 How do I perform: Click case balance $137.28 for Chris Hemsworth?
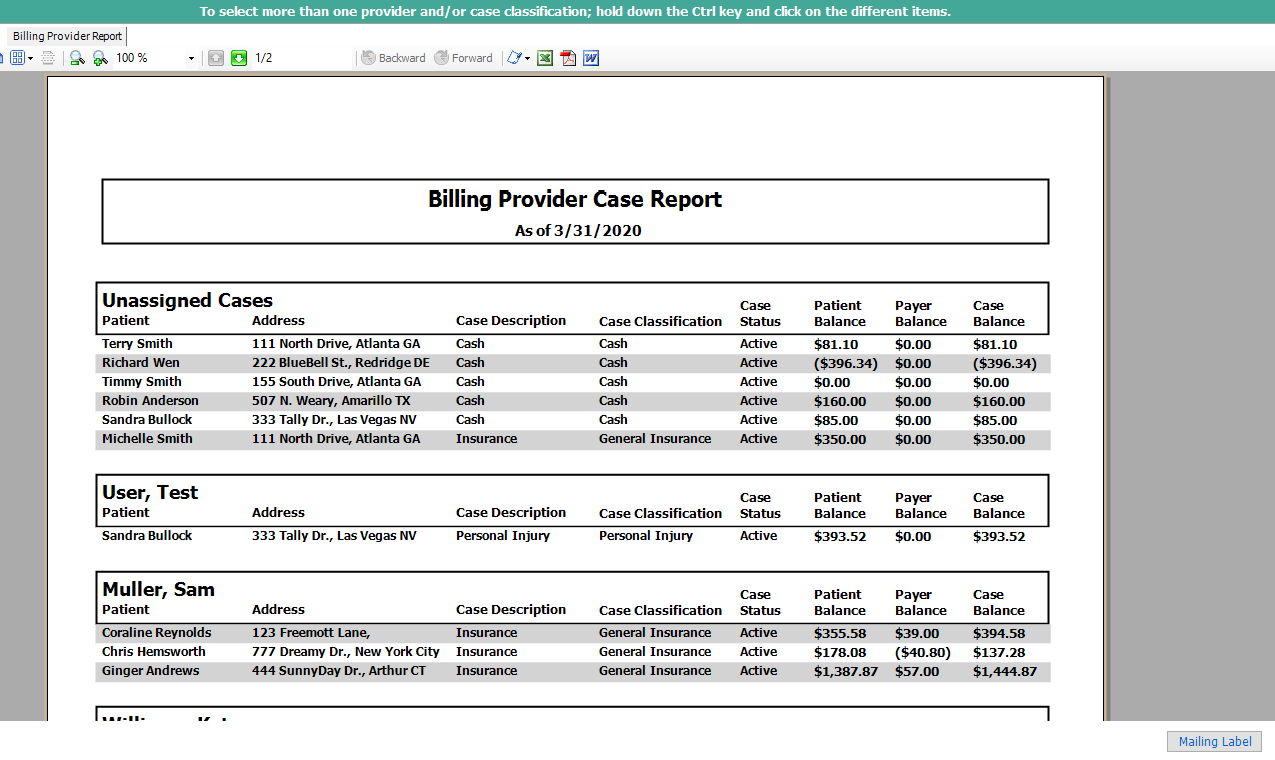pos(999,652)
